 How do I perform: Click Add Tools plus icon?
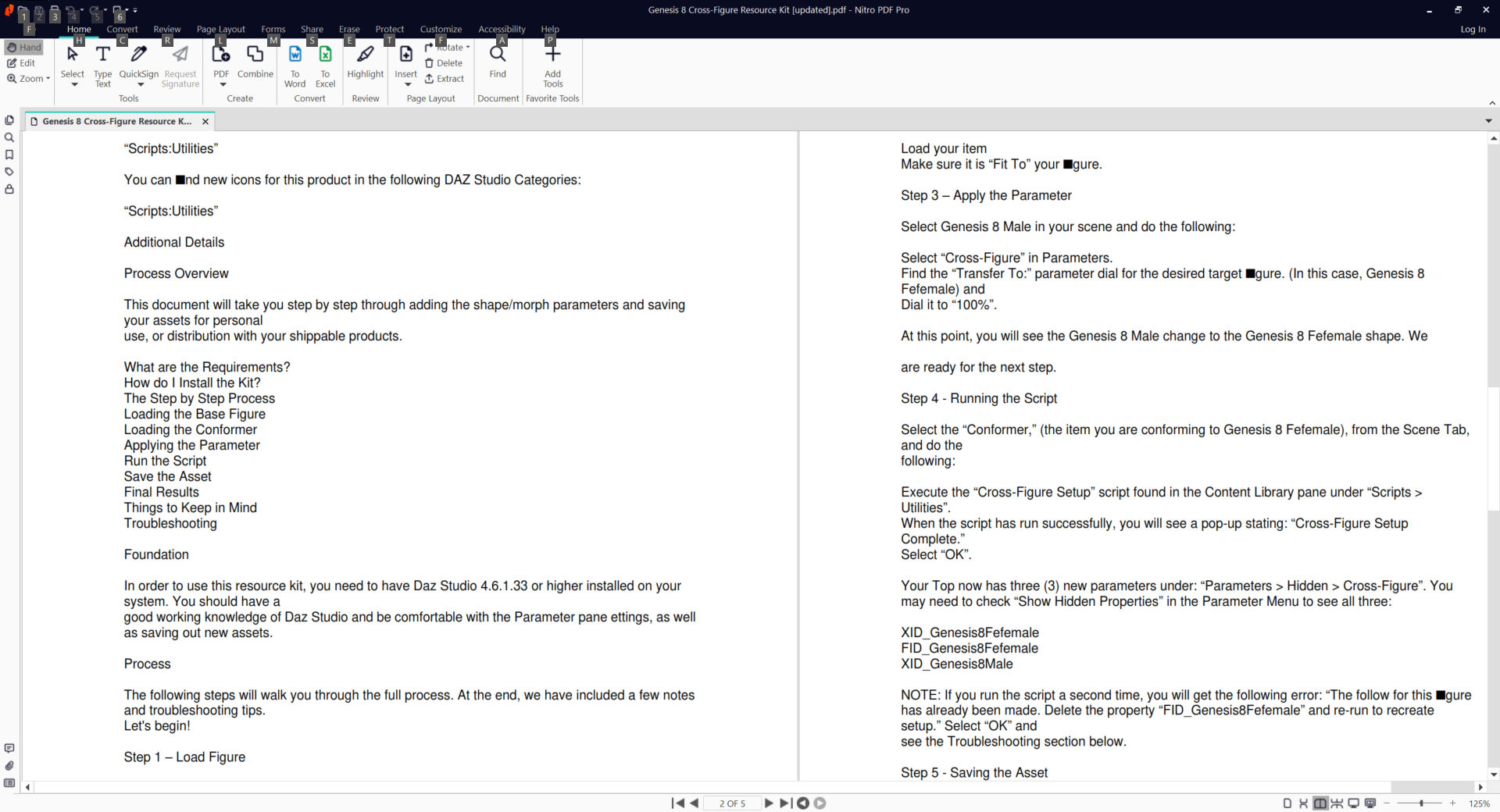[x=552, y=62]
